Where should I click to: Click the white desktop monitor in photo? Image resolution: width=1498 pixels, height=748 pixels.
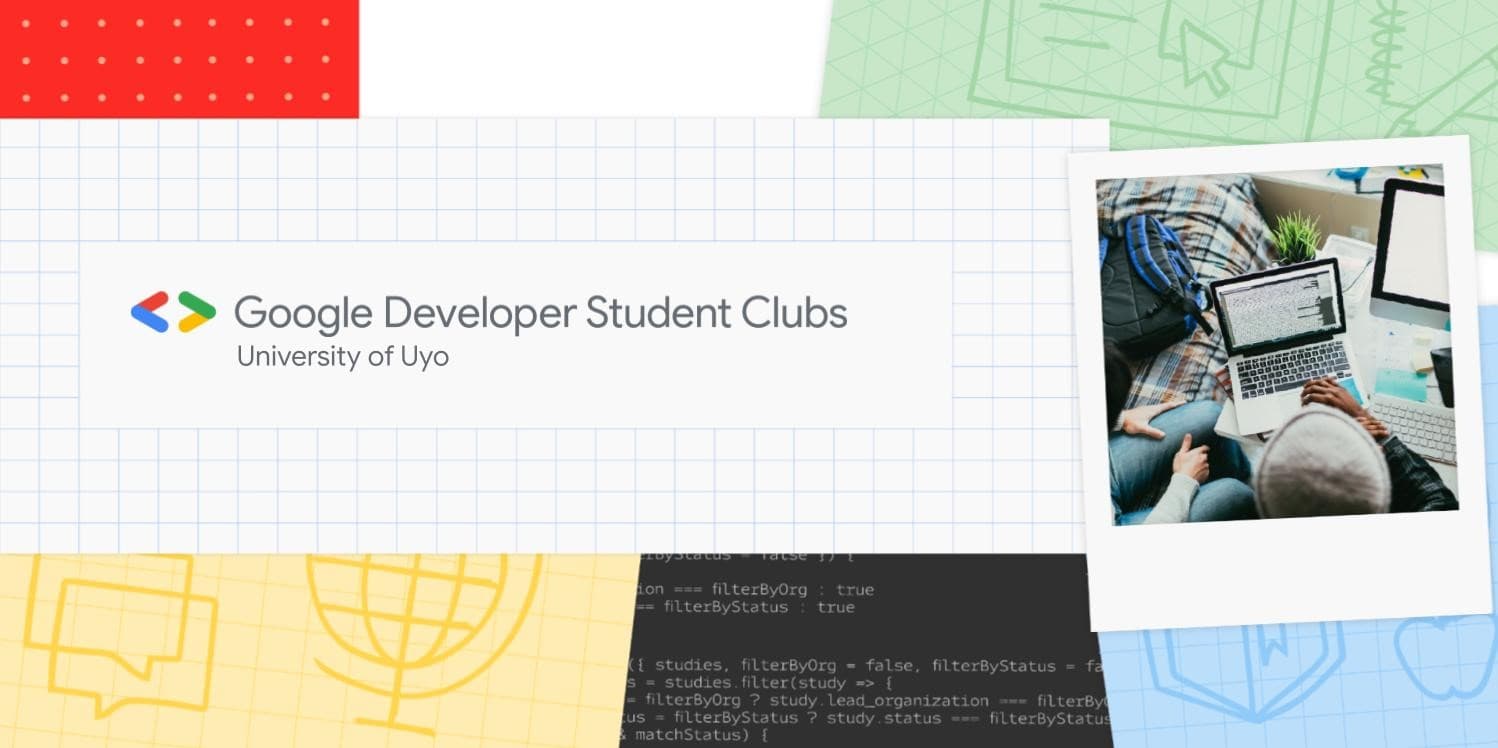[x=1410, y=250]
